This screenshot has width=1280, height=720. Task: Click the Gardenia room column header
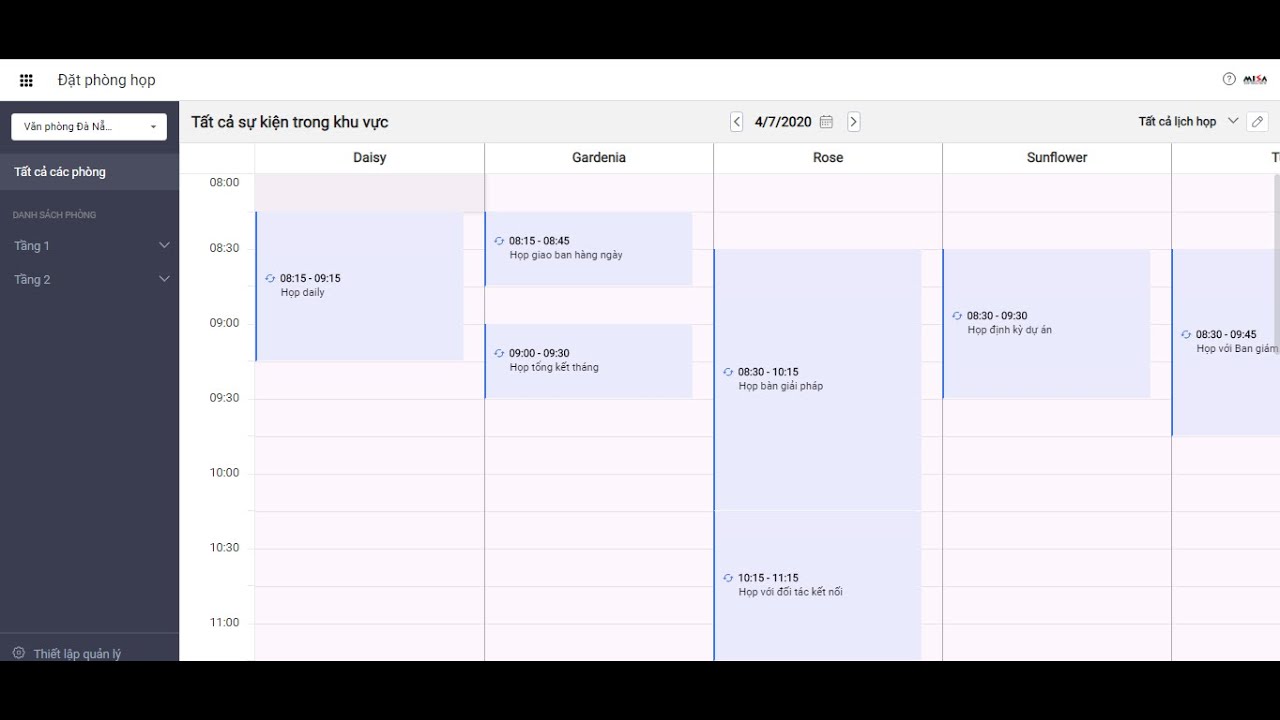(599, 158)
